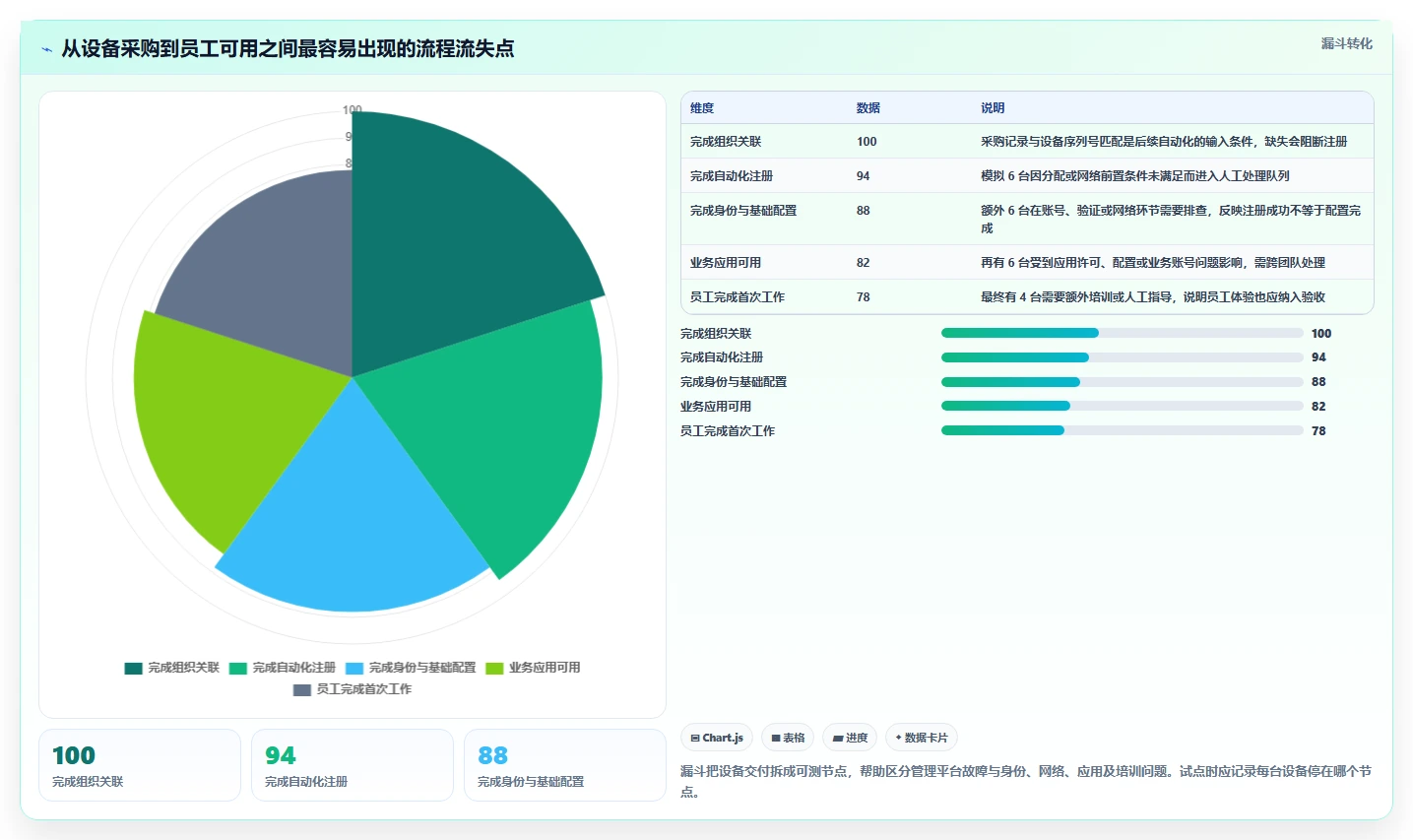Viewport: 1413px width, 840px height.
Task: Open the 88 完成身份与基础配置 data card
Action: coord(565,765)
